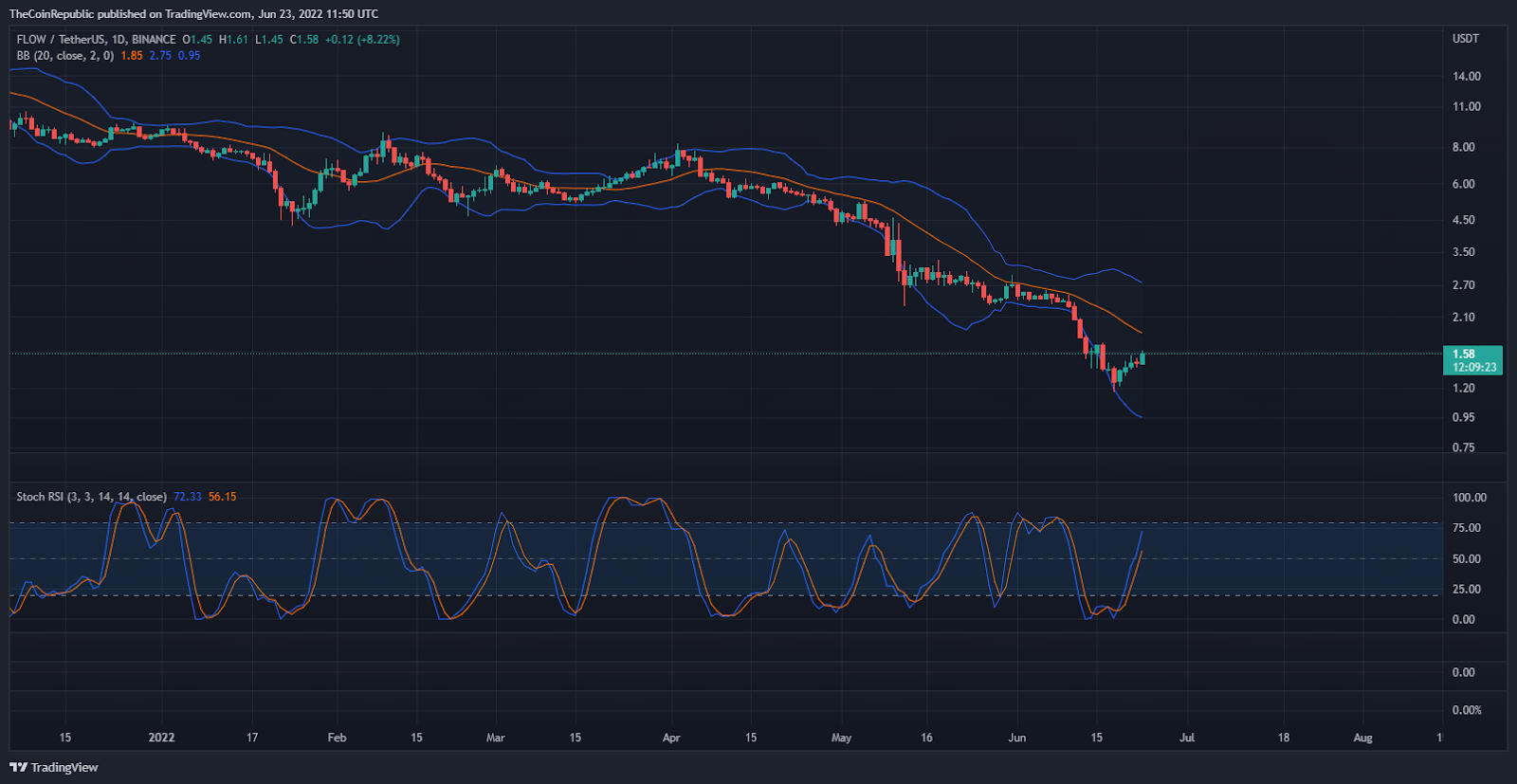The image size is (1517, 784).
Task: Click the 2.70 price axis label
Action: pyautogui.click(x=1464, y=285)
